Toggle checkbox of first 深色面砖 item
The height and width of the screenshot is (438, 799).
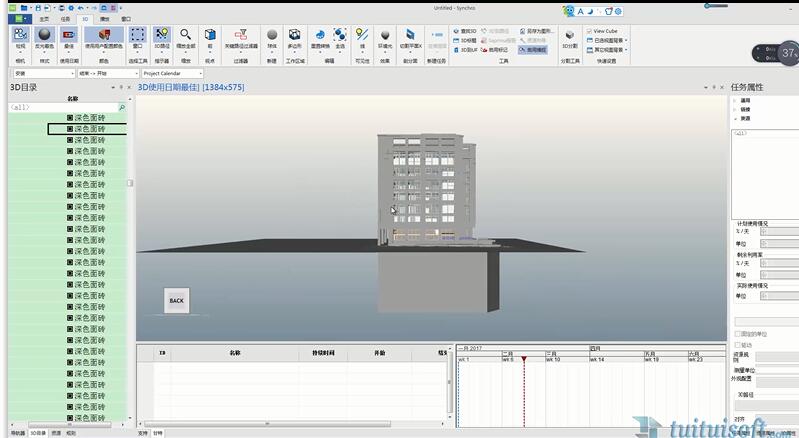[70, 117]
